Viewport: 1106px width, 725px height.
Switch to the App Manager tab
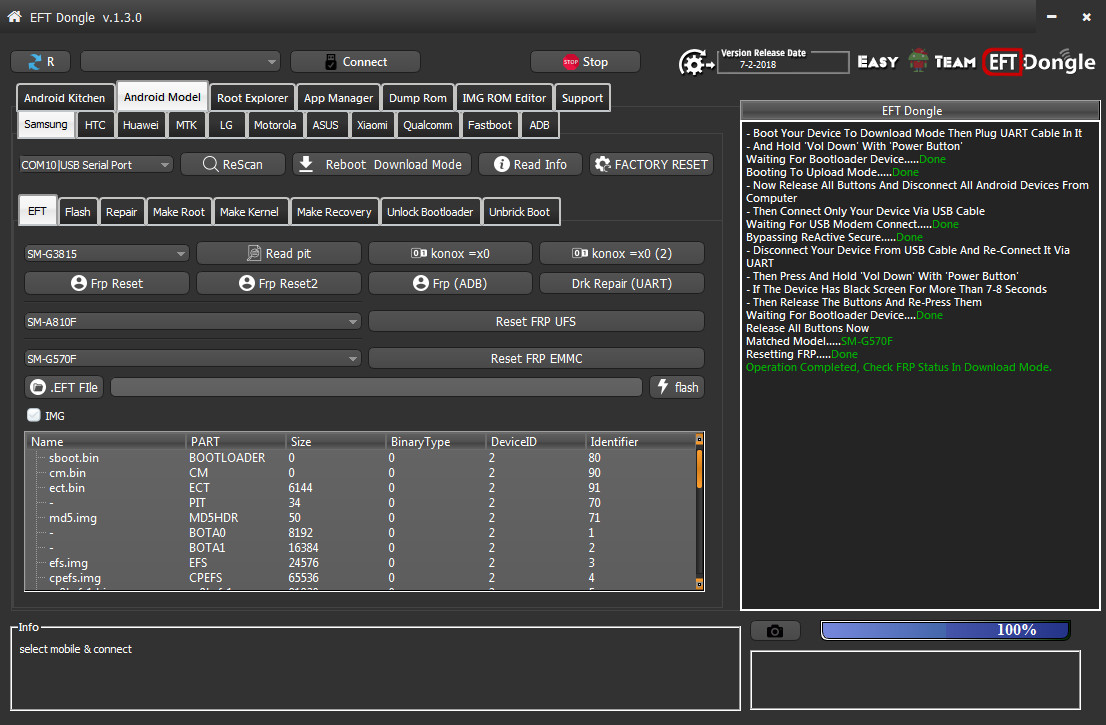coord(339,98)
